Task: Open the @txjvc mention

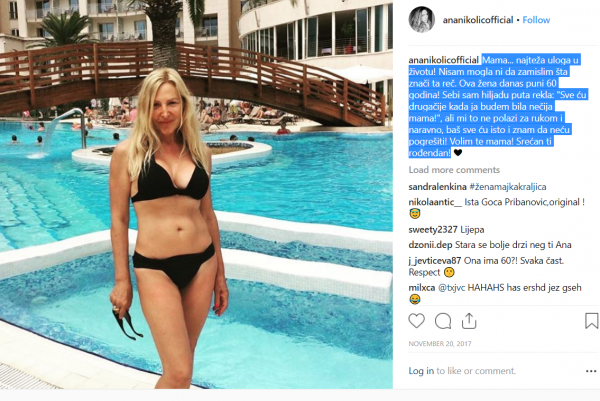Action: pos(452,288)
